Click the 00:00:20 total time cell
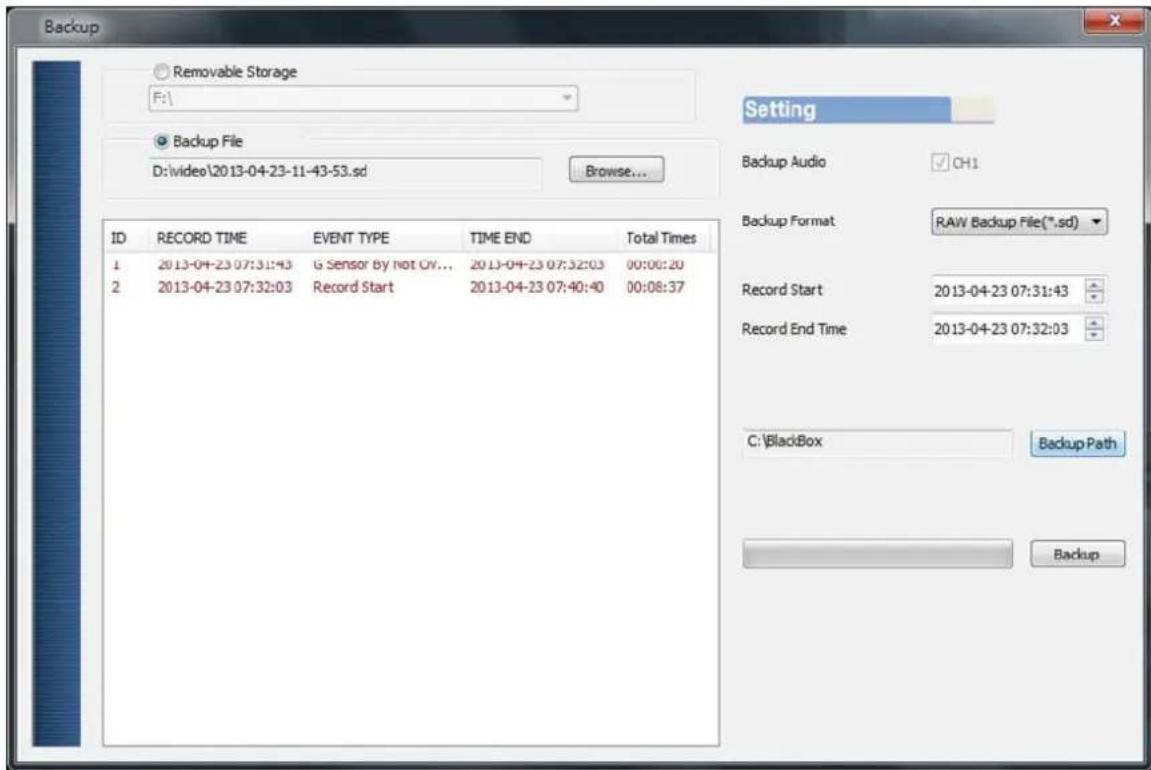1151x770 pixels. click(x=656, y=264)
